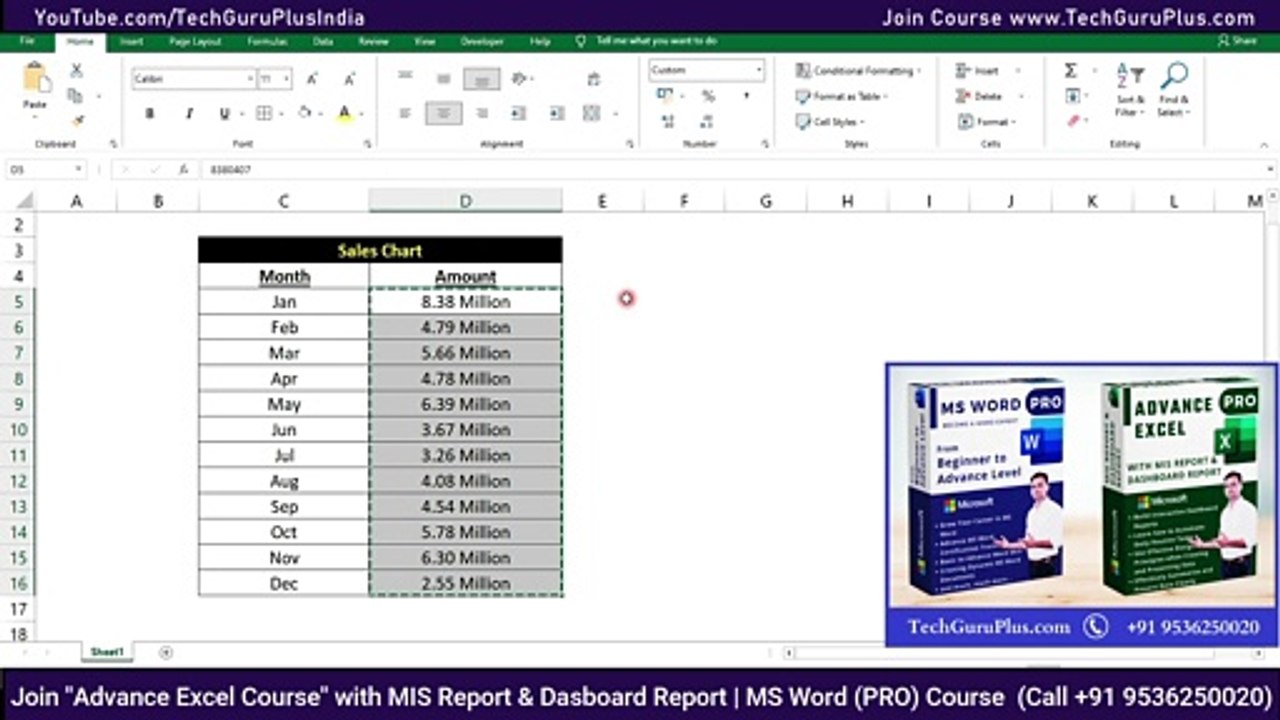Switch to the Data tab
1280x720 pixels.
322,42
